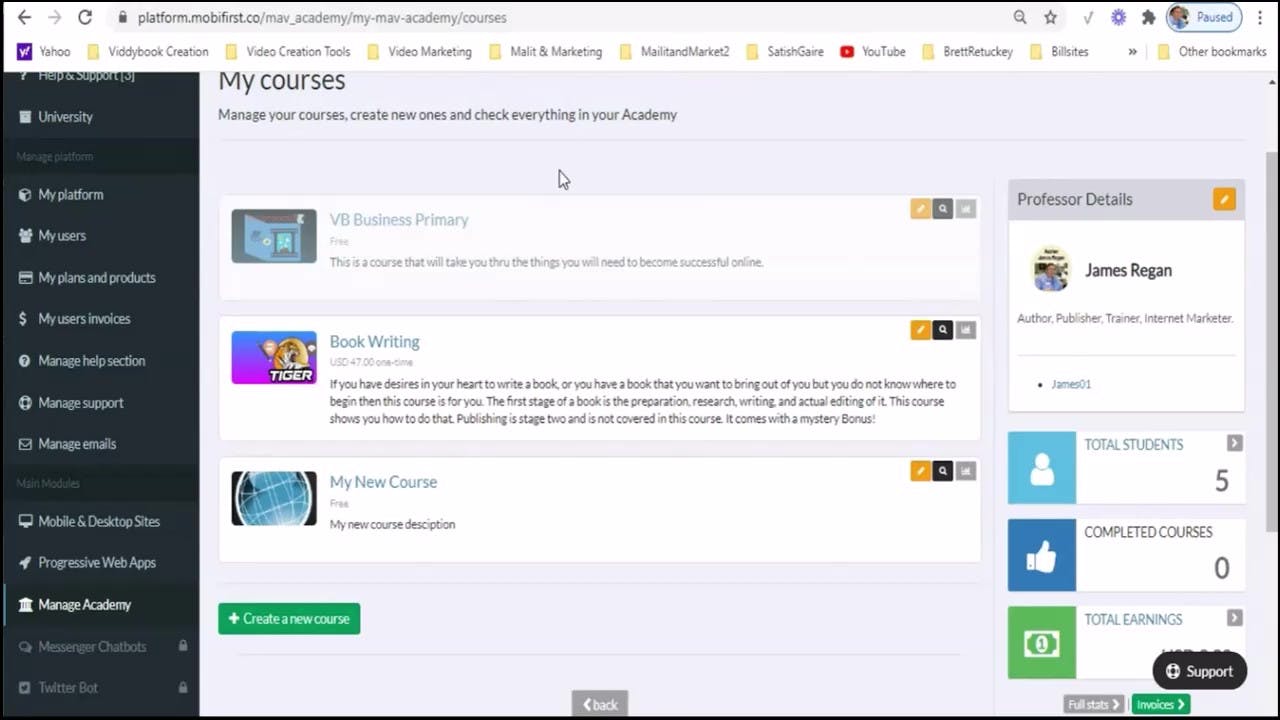The width and height of the screenshot is (1280, 720).
Task: Click the bookmark star icon
Action: pos(1048,17)
